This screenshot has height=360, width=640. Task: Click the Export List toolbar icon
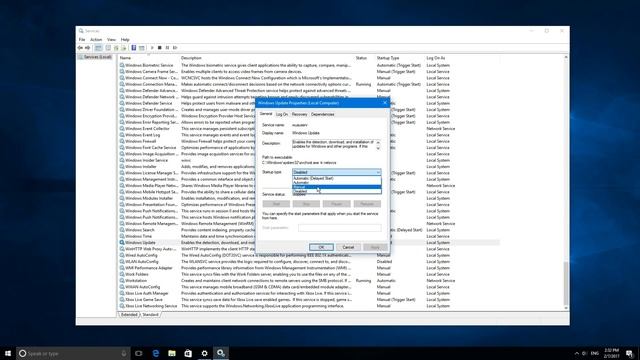[x=124, y=48]
